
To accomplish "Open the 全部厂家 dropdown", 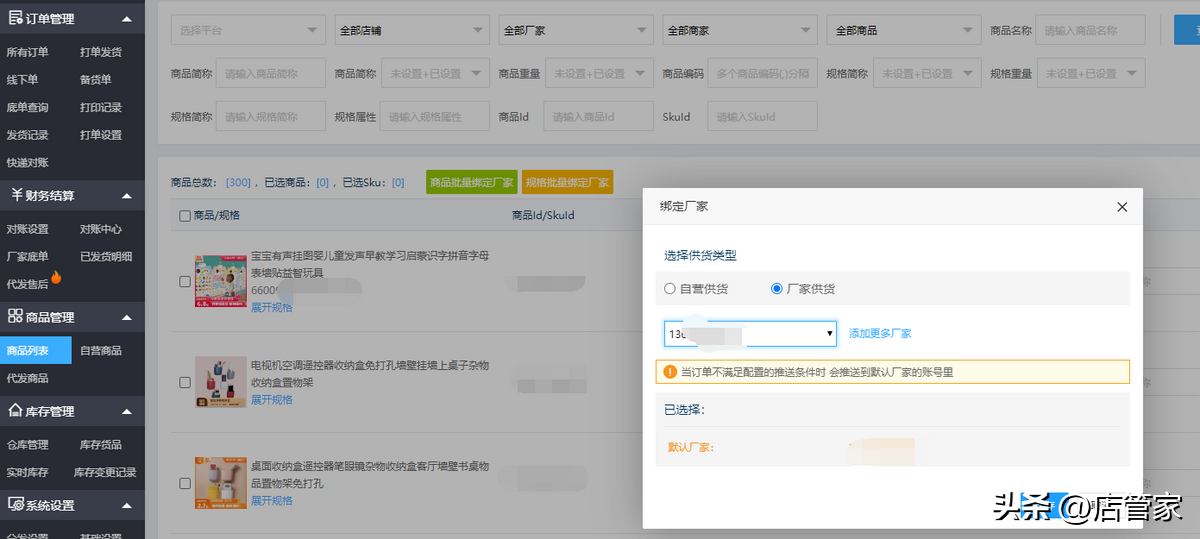I will [x=576, y=31].
